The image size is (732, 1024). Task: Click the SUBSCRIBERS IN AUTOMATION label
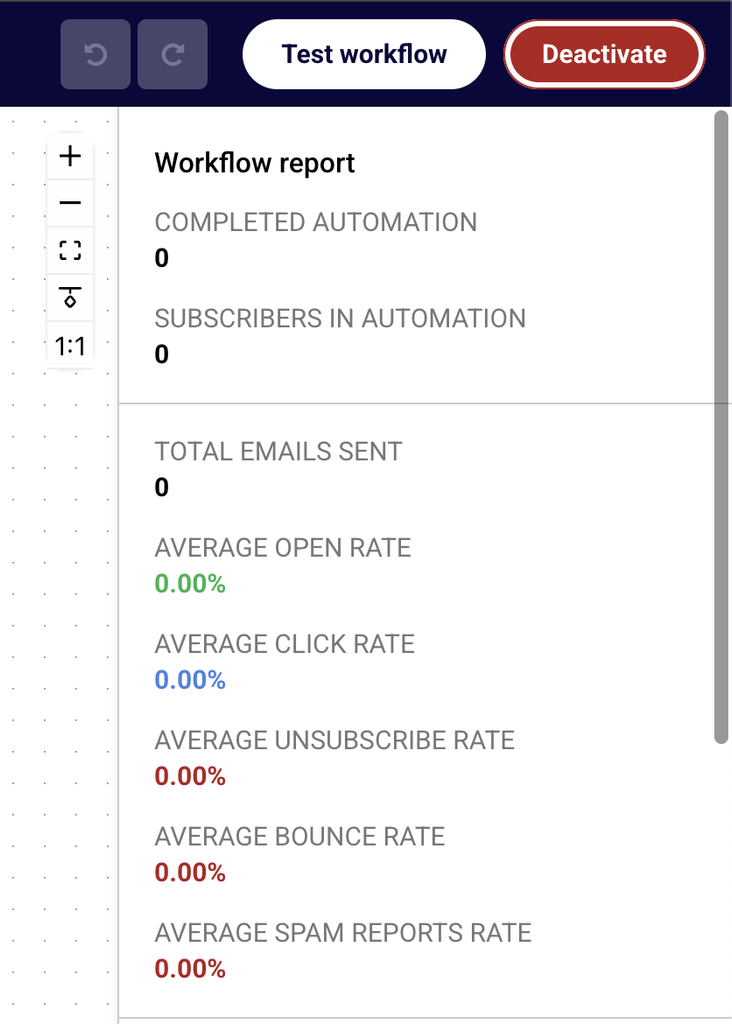click(340, 319)
